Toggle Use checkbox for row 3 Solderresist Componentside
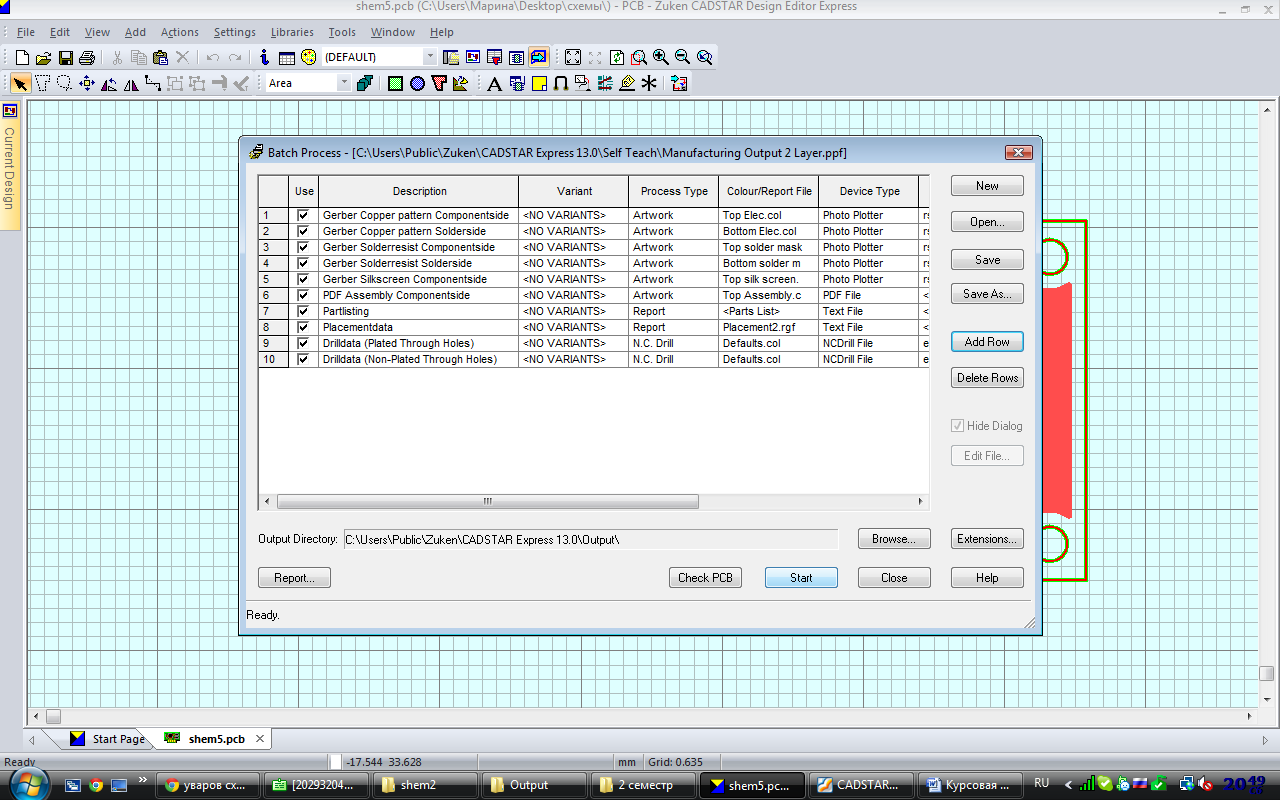This screenshot has height=800, width=1280. click(x=303, y=247)
